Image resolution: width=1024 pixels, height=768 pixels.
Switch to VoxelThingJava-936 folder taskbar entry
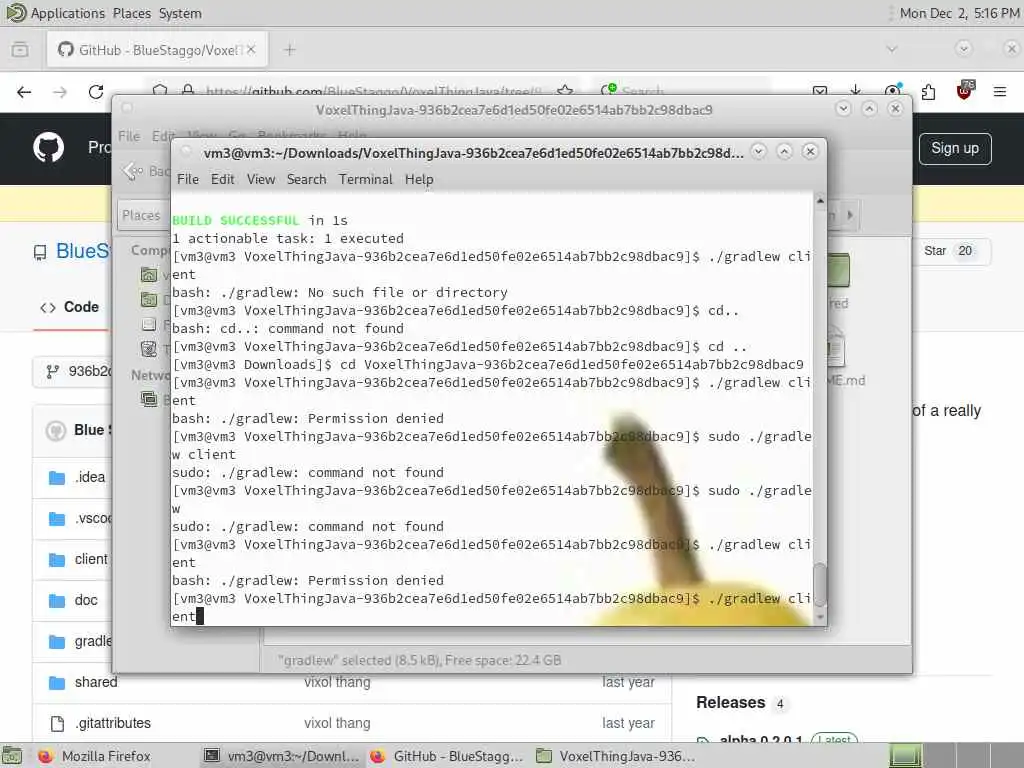615,756
